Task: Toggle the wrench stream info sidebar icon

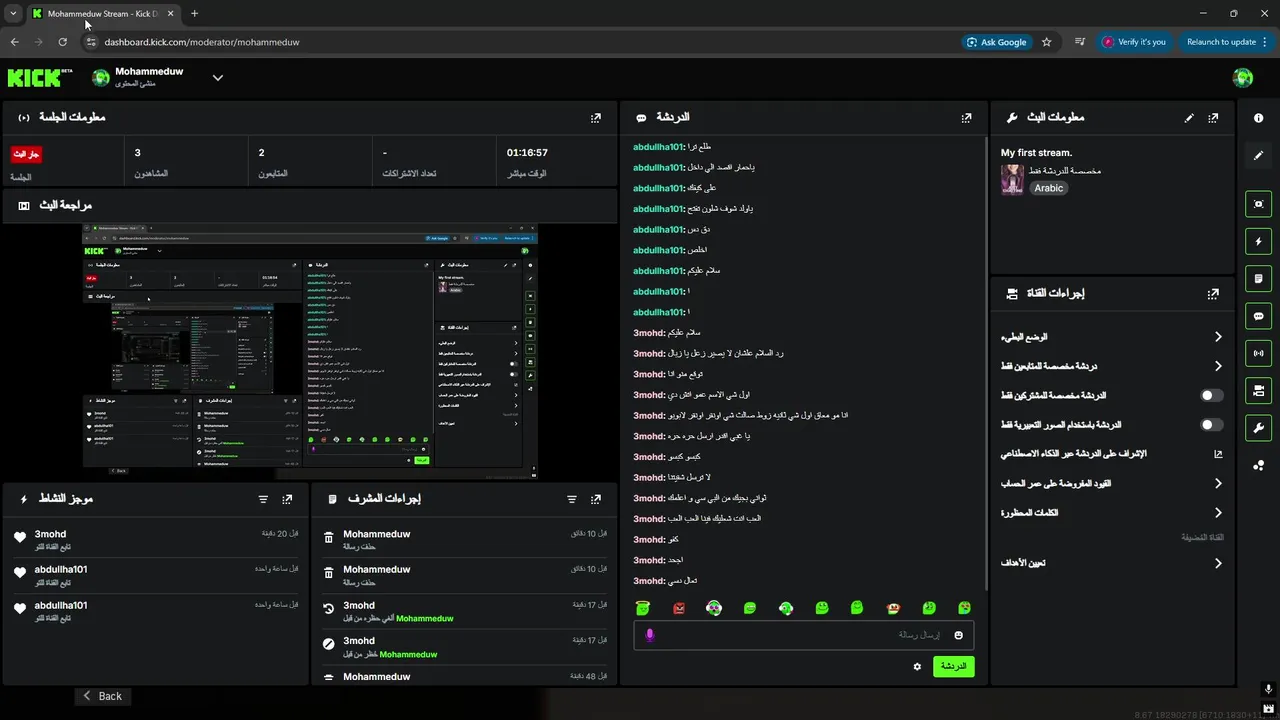Action: [x=1258, y=428]
